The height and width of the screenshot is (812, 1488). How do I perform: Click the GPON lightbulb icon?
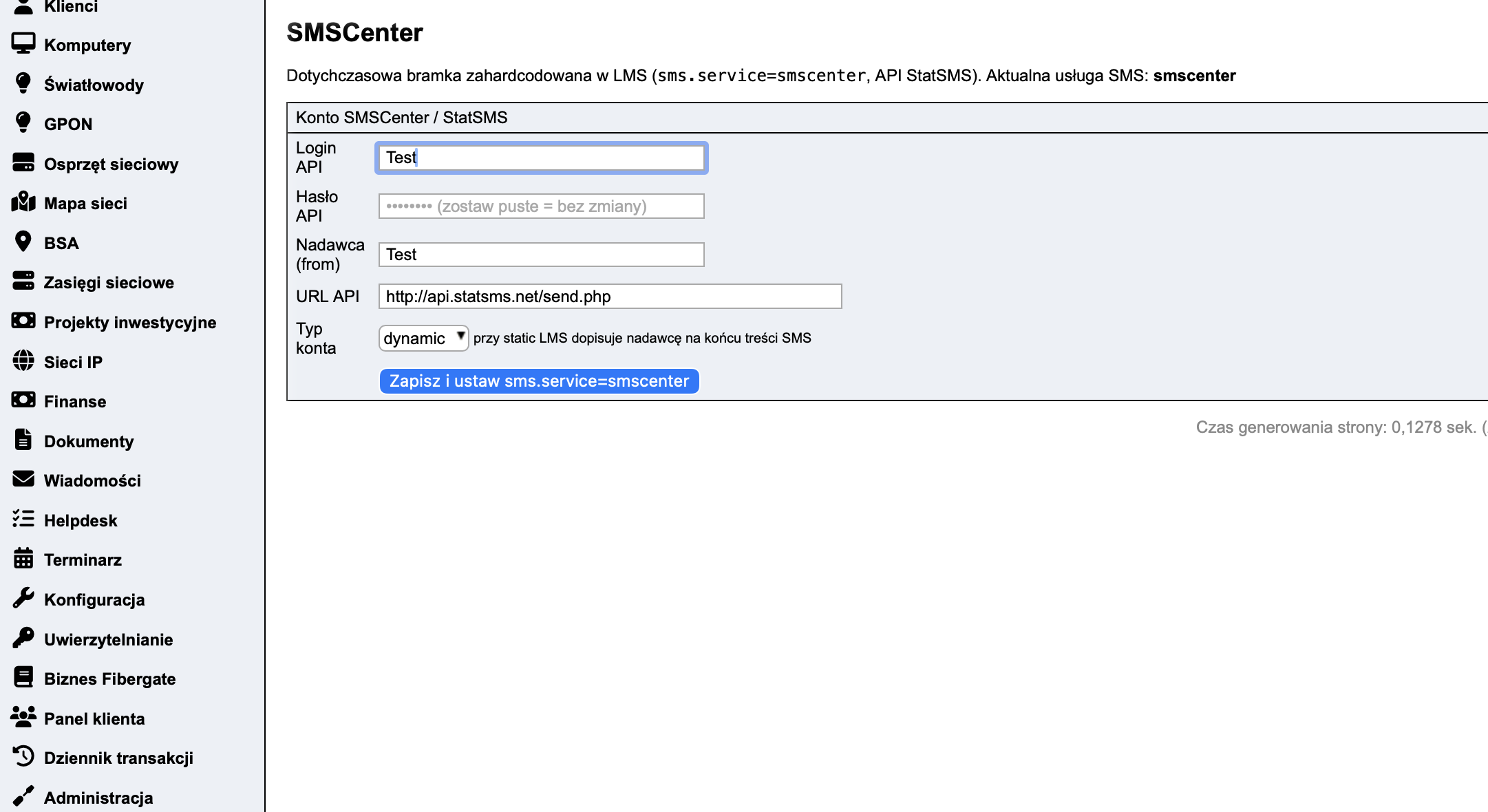(x=23, y=122)
